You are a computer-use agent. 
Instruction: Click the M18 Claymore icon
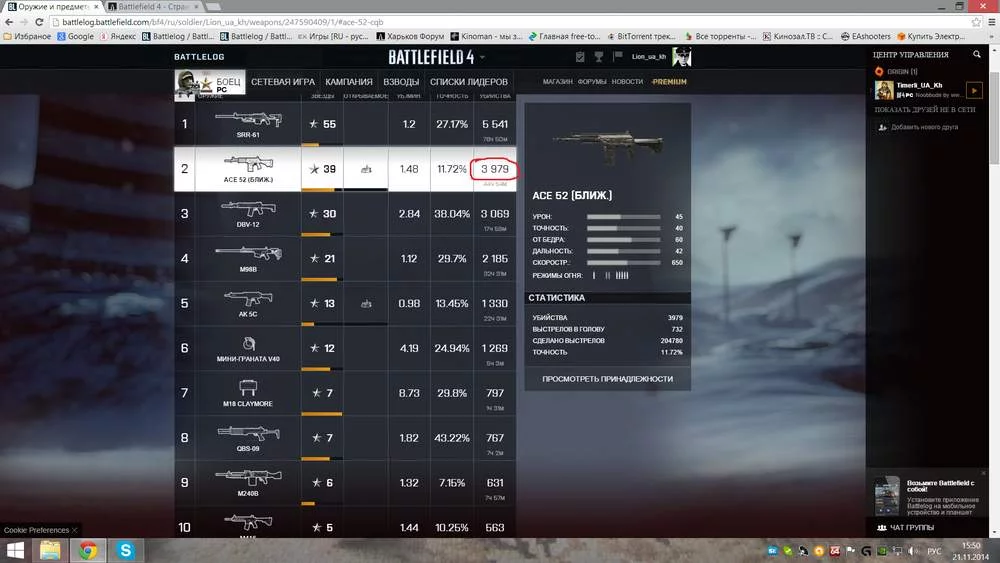(x=248, y=388)
